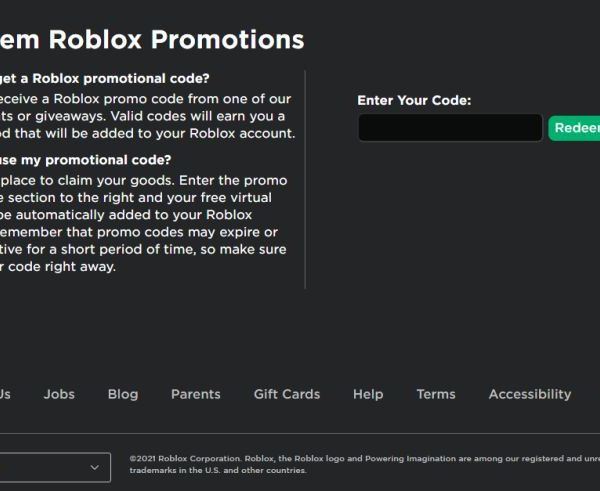
Task: Click the 2021 Roblox Corporation copyright text
Action: [360, 464]
